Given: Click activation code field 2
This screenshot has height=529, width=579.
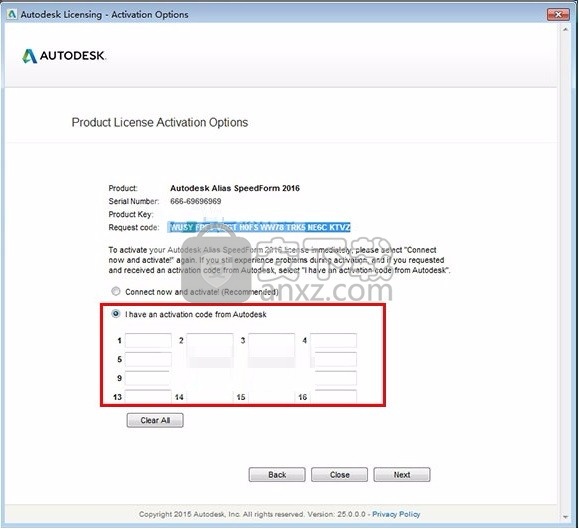Looking at the screenshot, I should click(210, 340).
